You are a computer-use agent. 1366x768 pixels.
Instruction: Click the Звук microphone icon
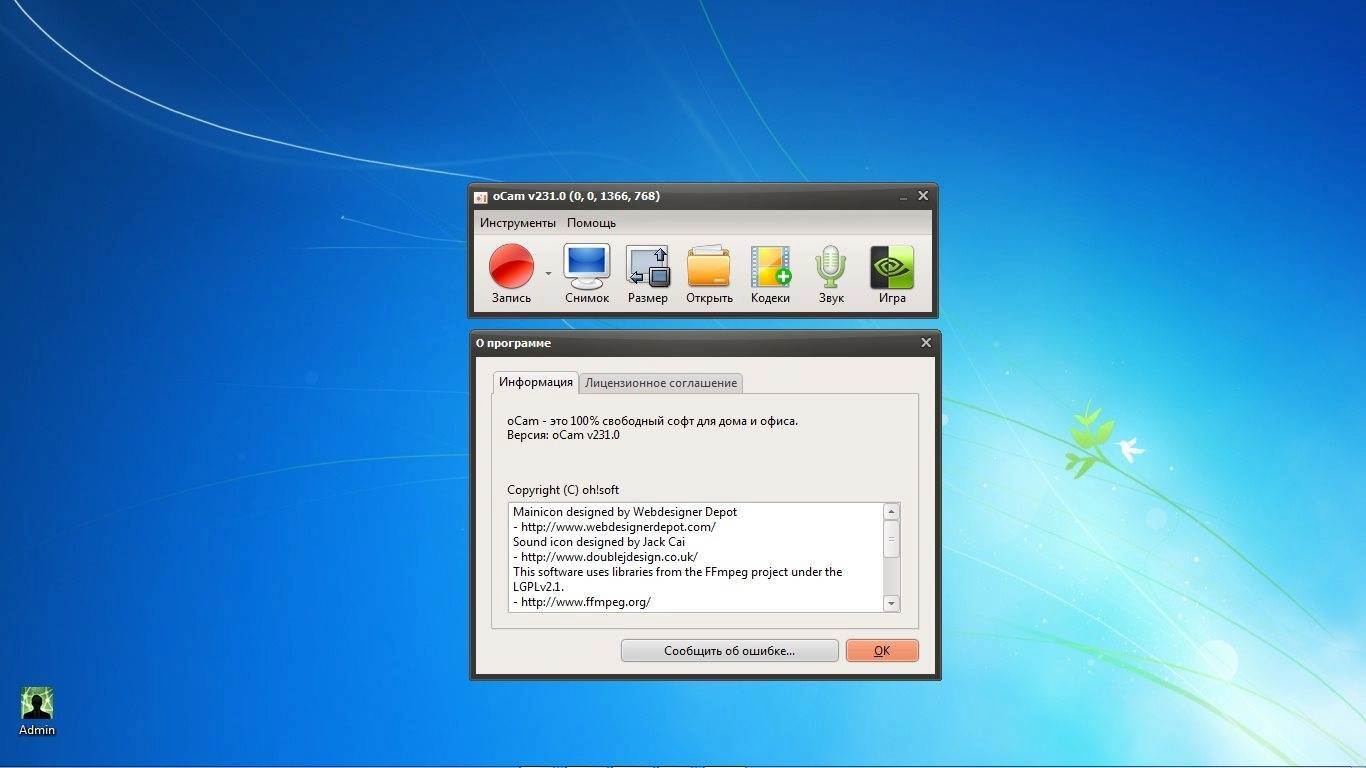pyautogui.click(x=831, y=274)
